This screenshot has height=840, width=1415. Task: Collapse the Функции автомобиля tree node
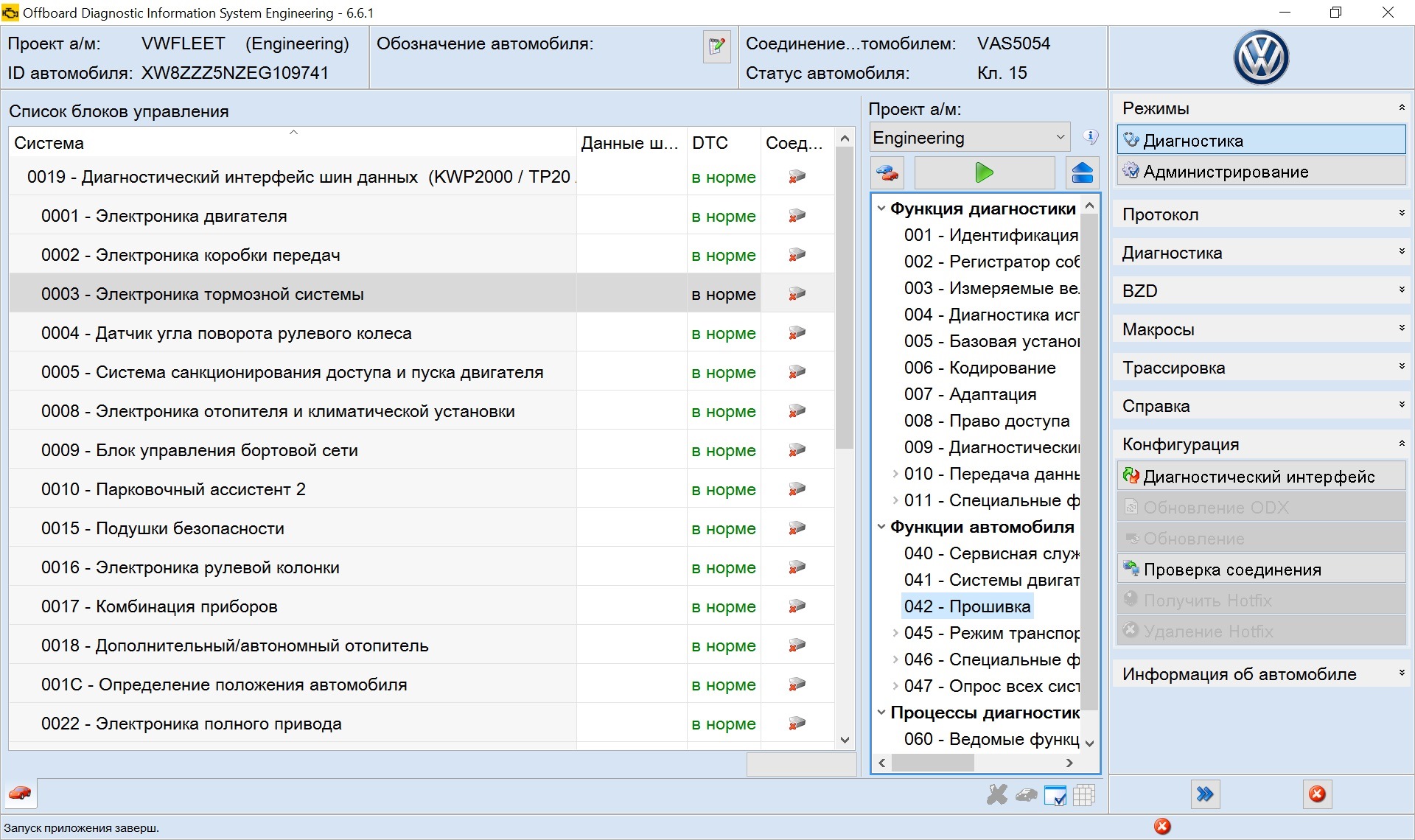click(x=881, y=527)
